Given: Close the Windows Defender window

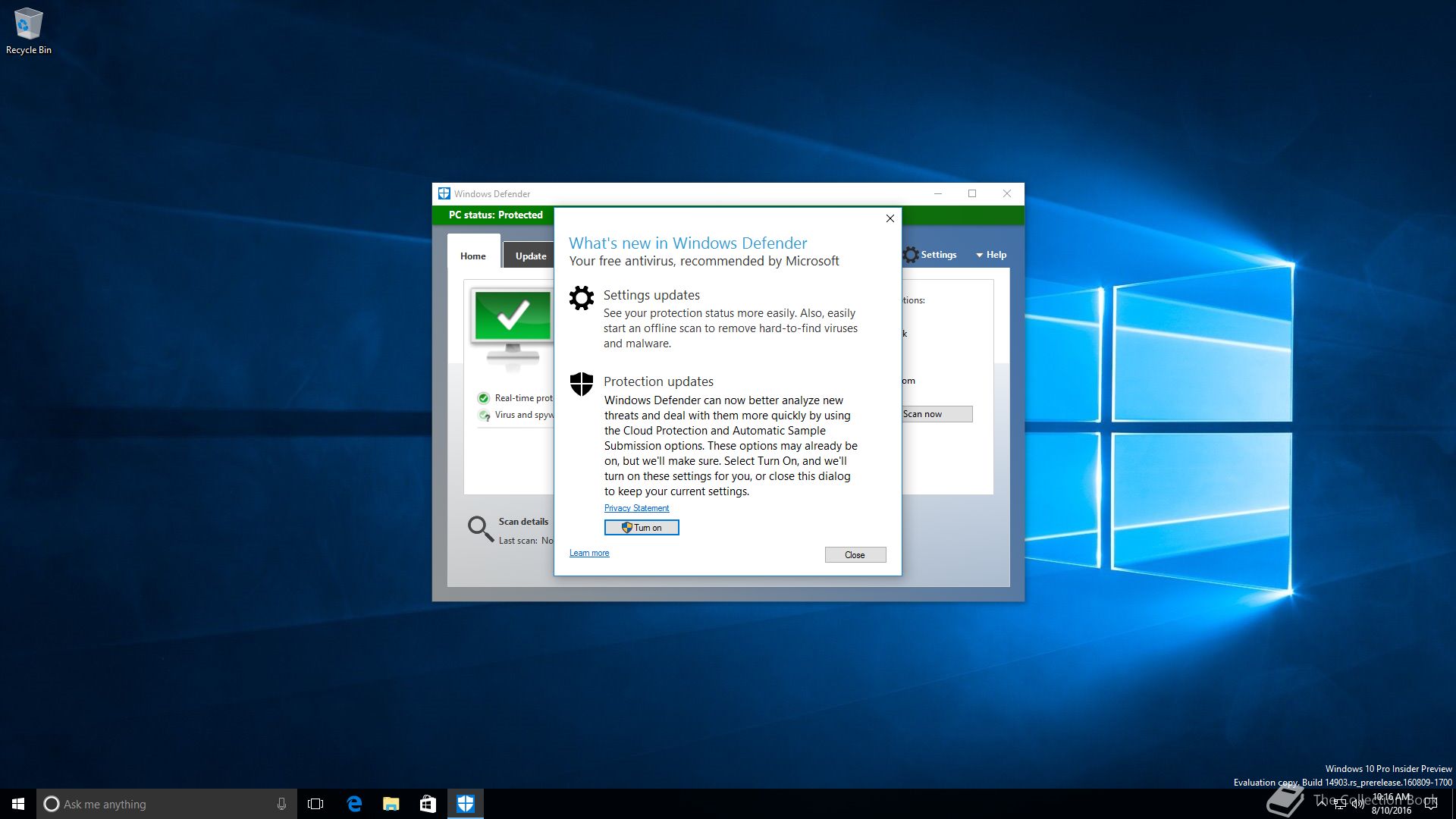Looking at the screenshot, I should point(1007,193).
